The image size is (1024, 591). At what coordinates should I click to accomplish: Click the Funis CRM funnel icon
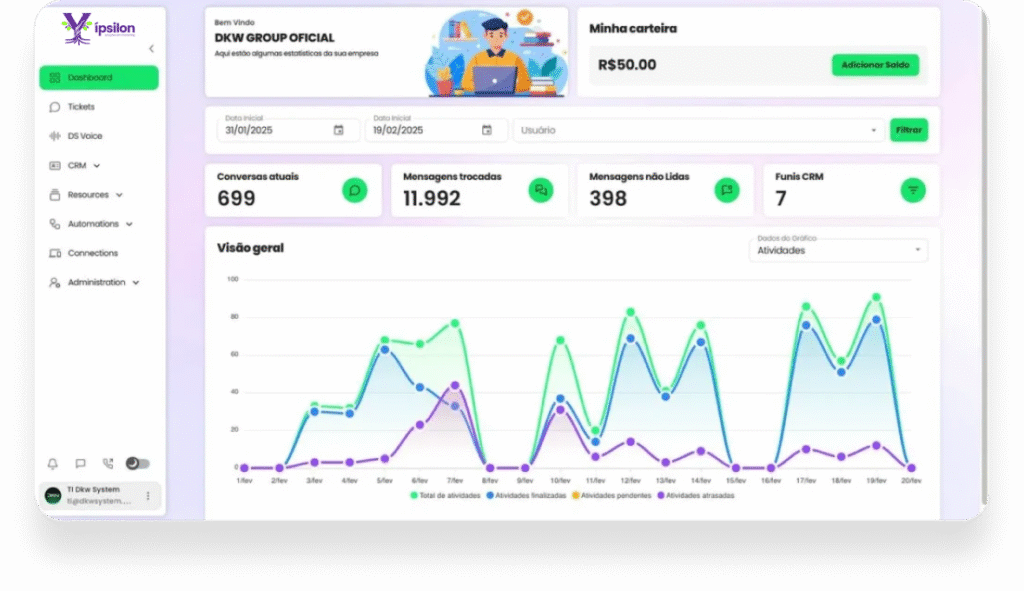[912, 190]
